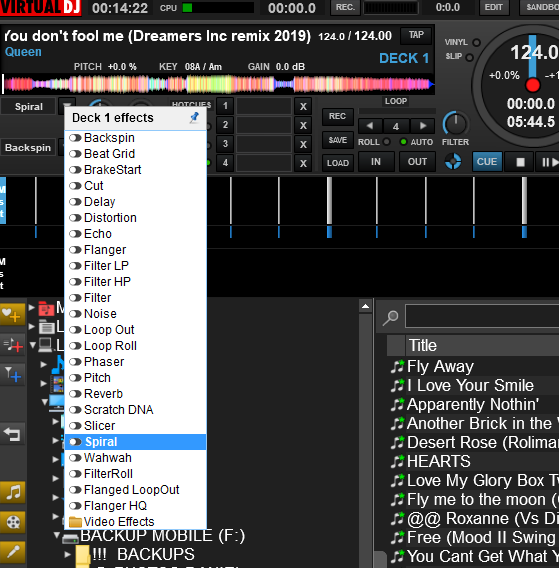This screenshot has width=559, height=568.
Task: Click the play/pause button
Action: (548, 162)
